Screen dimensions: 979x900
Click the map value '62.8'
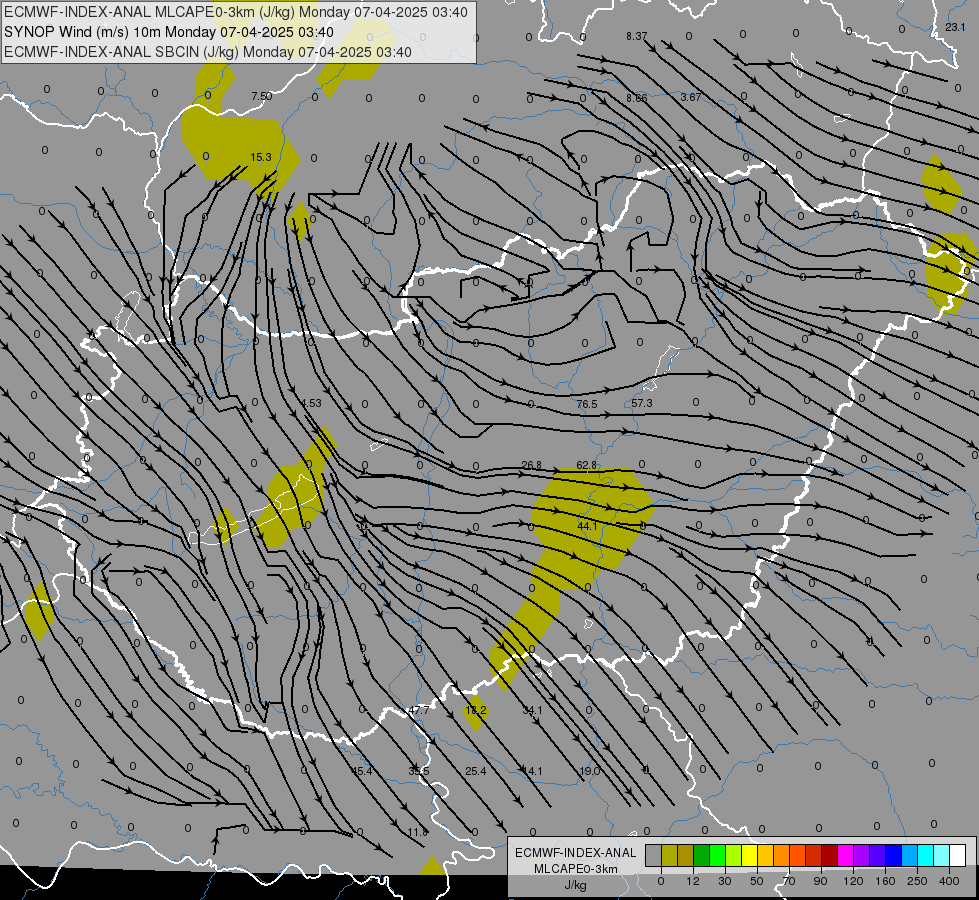coord(587,465)
